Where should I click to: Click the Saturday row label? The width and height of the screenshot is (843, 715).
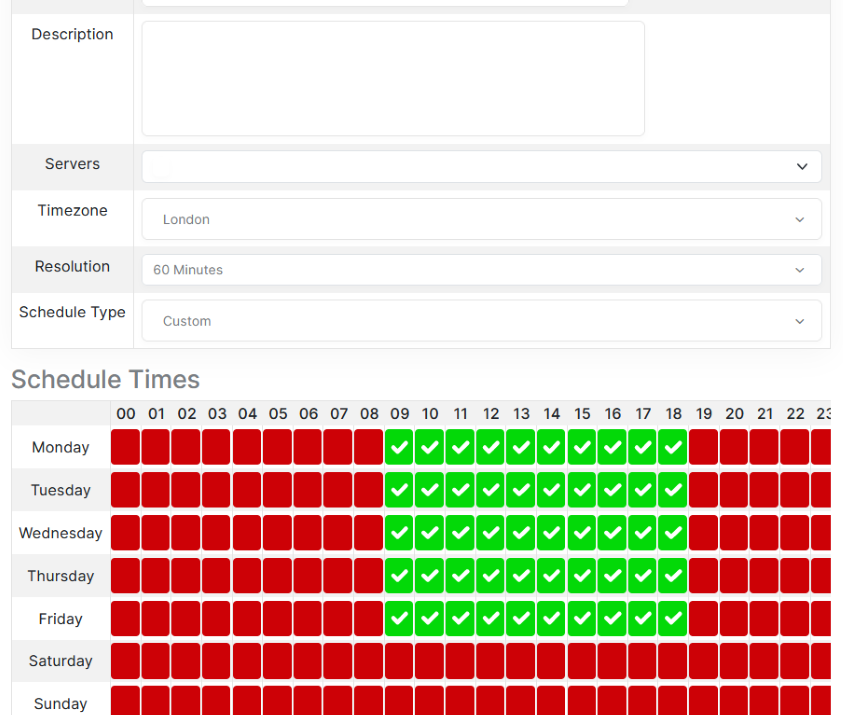click(x=61, y=661)
